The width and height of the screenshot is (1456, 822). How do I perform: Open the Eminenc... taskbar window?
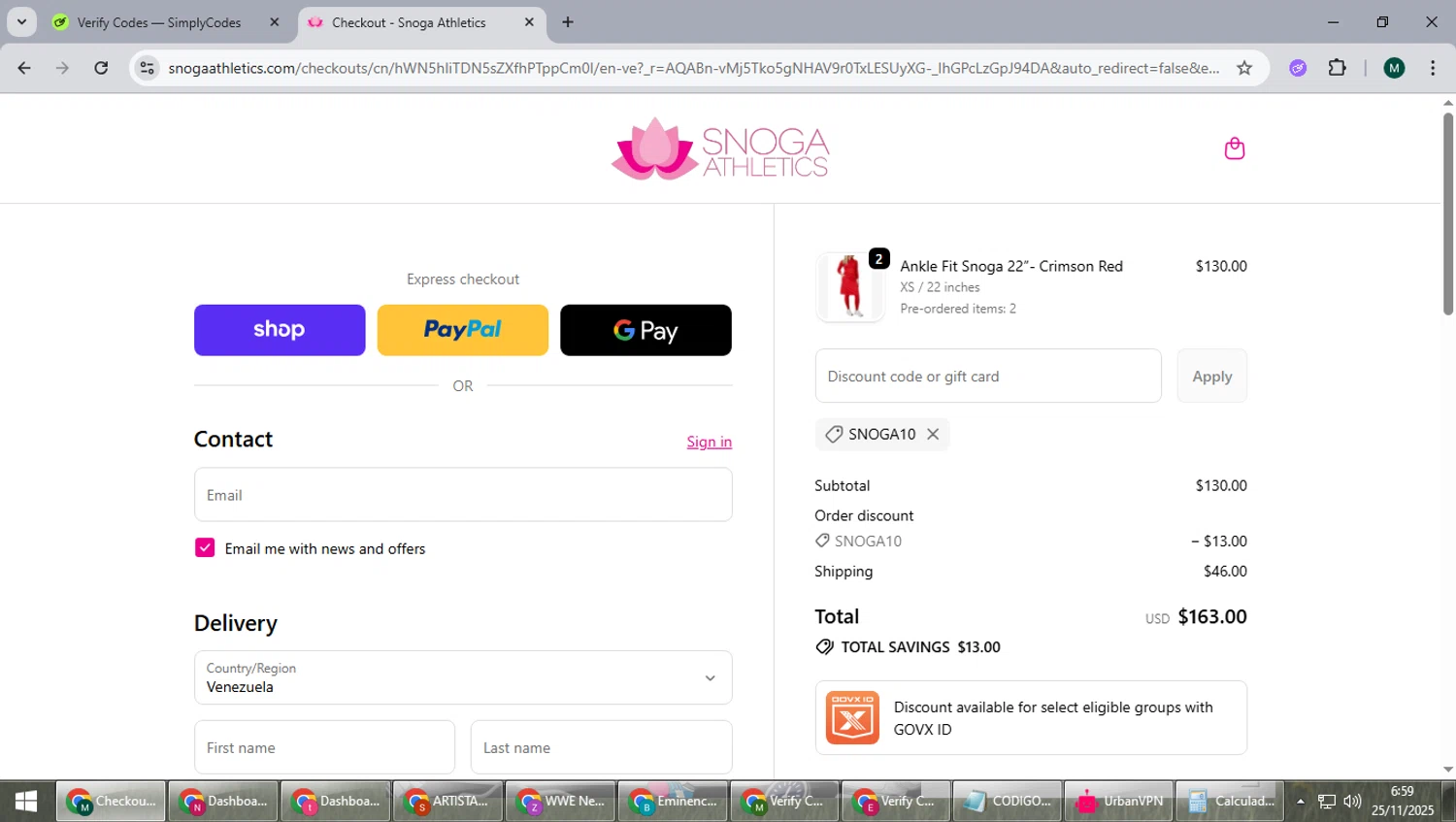pos(673,801)
